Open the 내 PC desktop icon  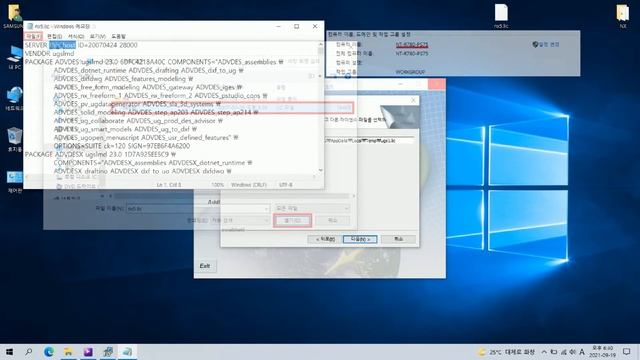(14, 58)
